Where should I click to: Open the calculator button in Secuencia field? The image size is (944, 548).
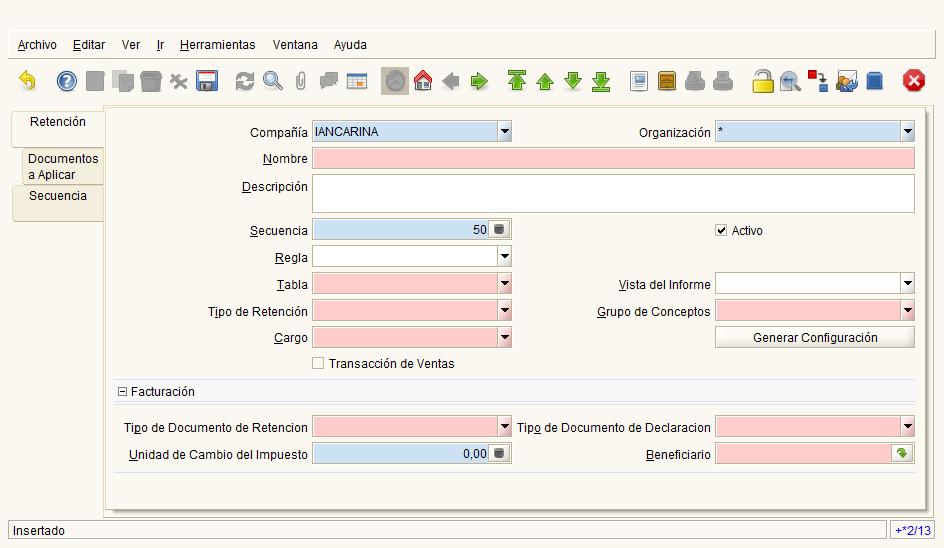(499, 229)
